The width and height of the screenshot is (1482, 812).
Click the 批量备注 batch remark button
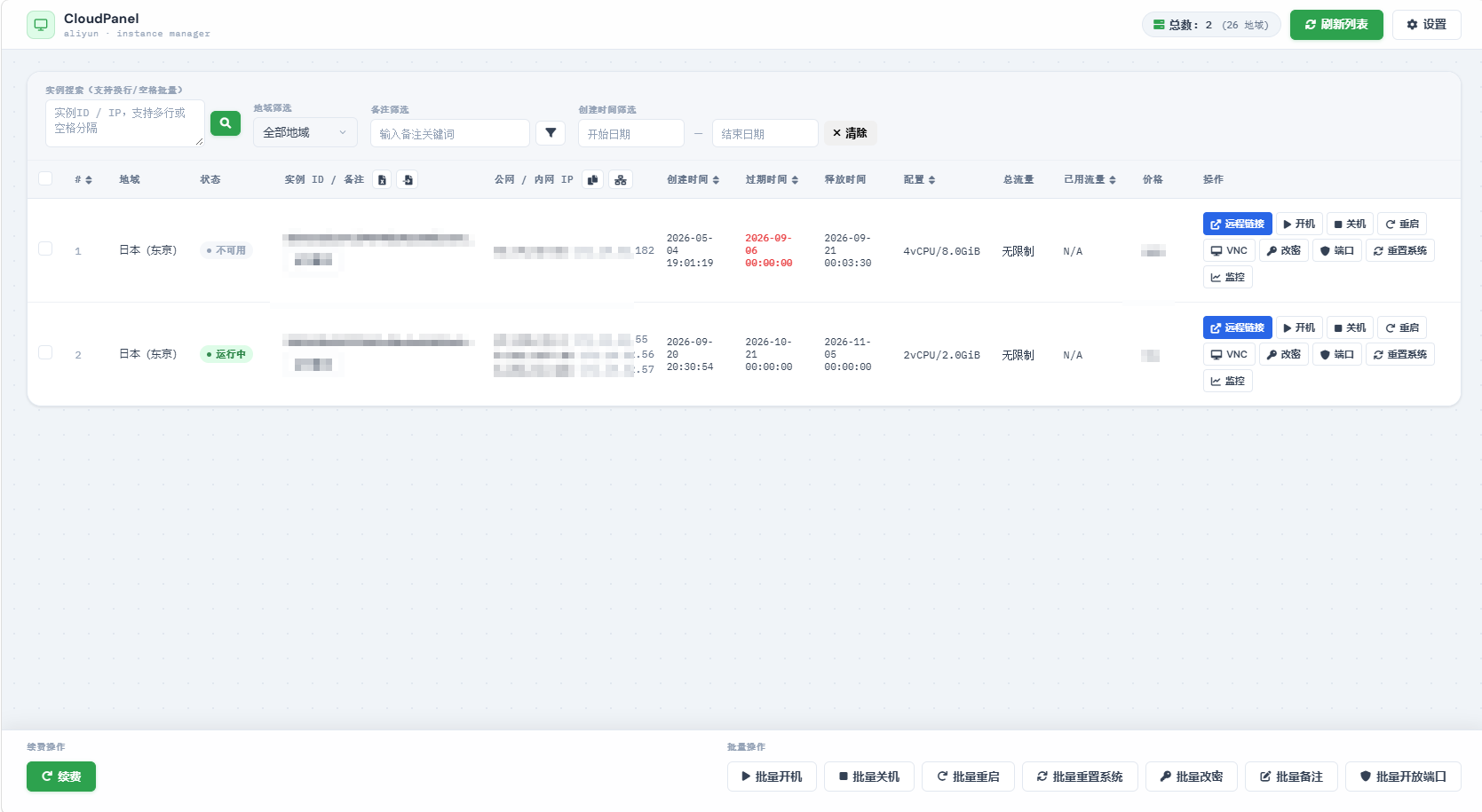[x=1291, y=777]
